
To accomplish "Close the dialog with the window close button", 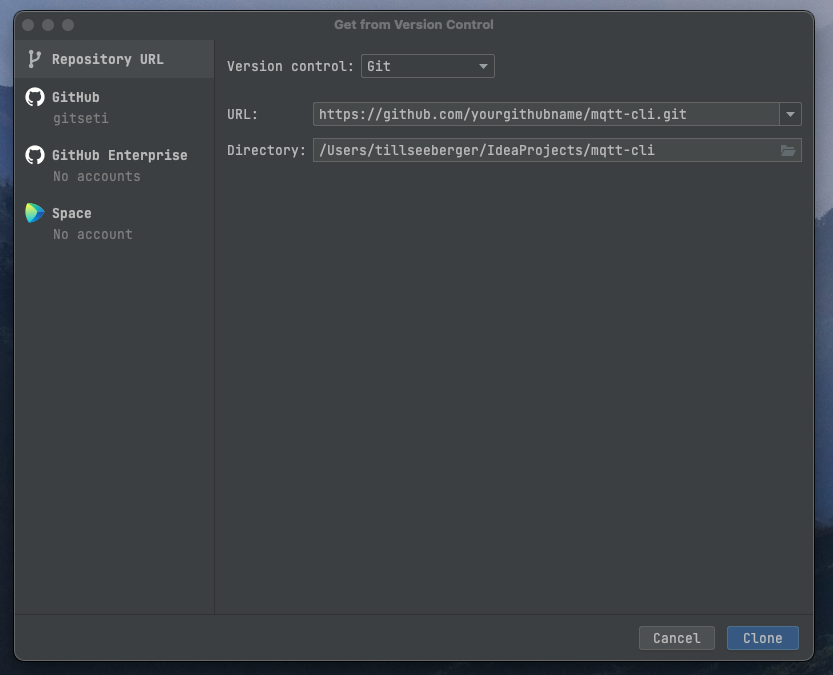I will click(28, 25).
